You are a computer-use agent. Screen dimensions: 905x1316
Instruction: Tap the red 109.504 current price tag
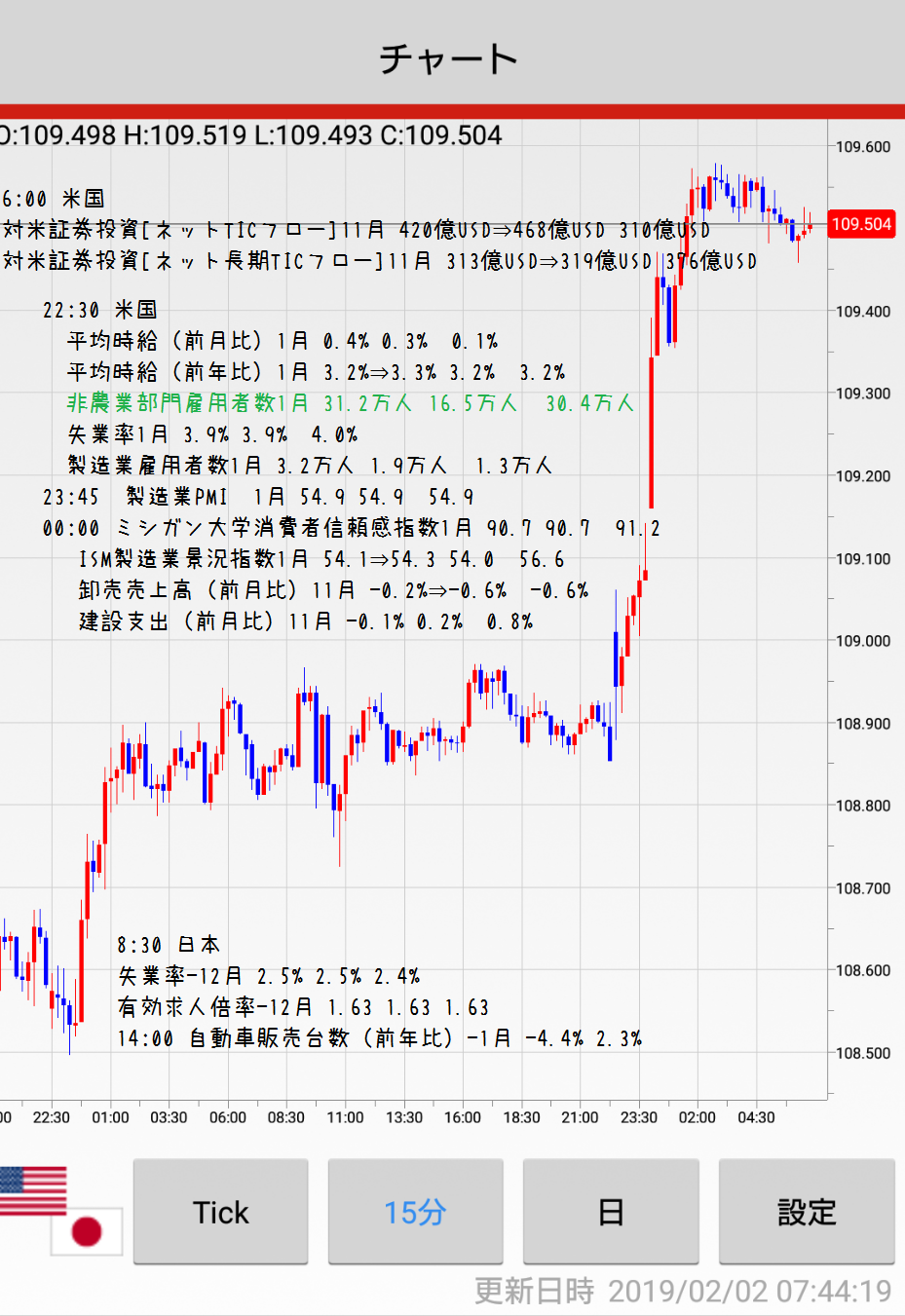point(861,224)
